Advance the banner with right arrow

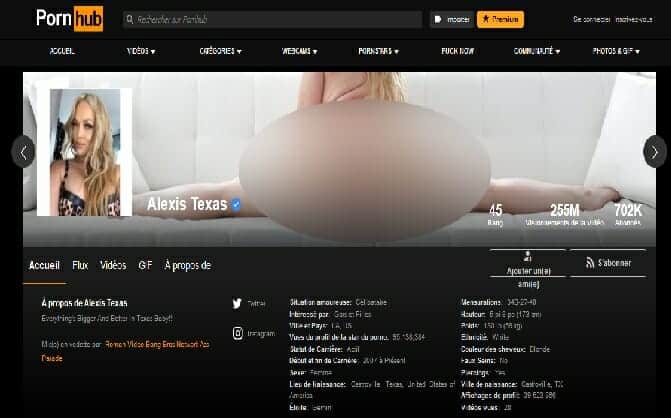click(x=654, y=152)
